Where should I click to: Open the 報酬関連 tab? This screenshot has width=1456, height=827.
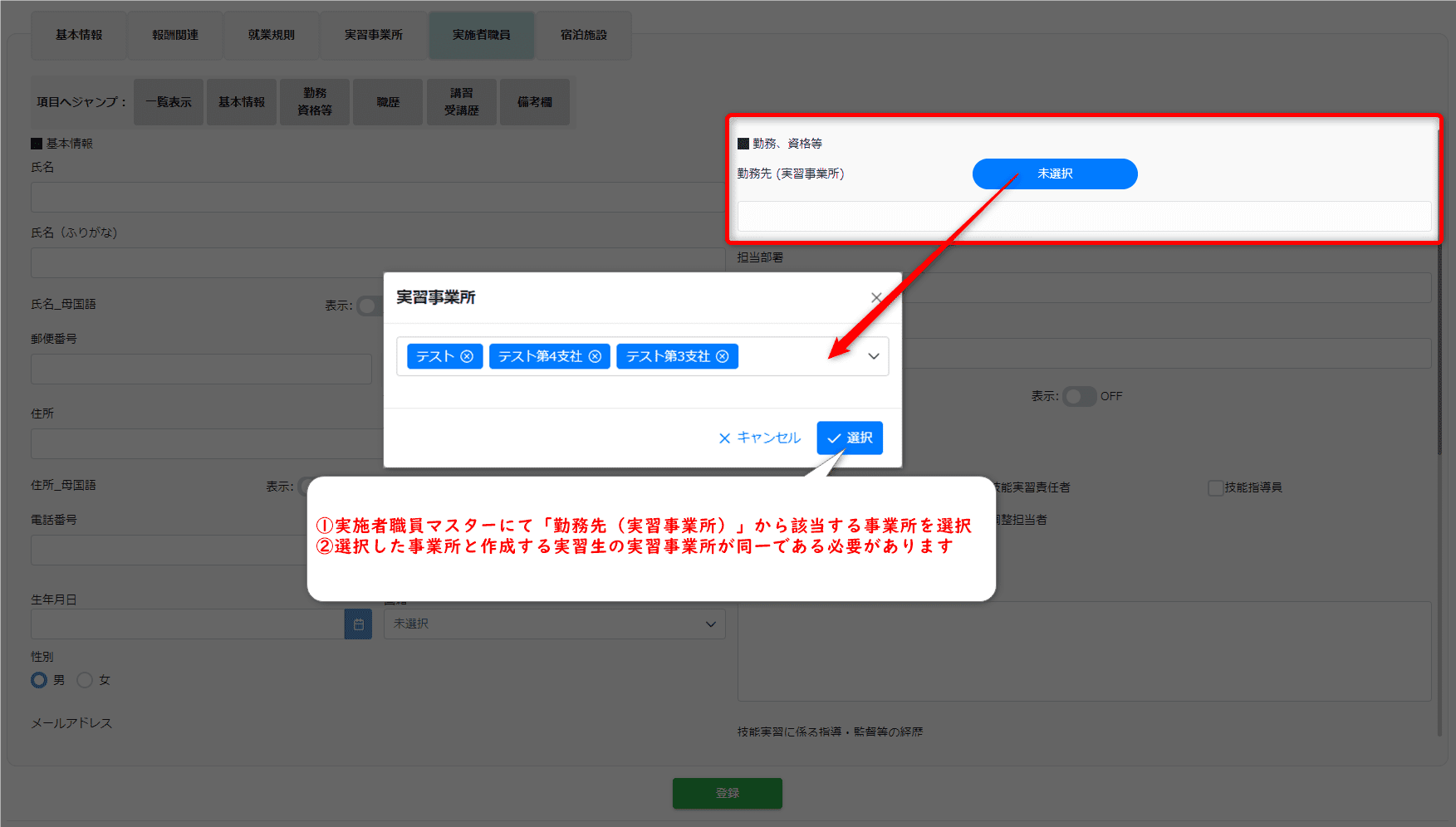[x=175, y=35]
